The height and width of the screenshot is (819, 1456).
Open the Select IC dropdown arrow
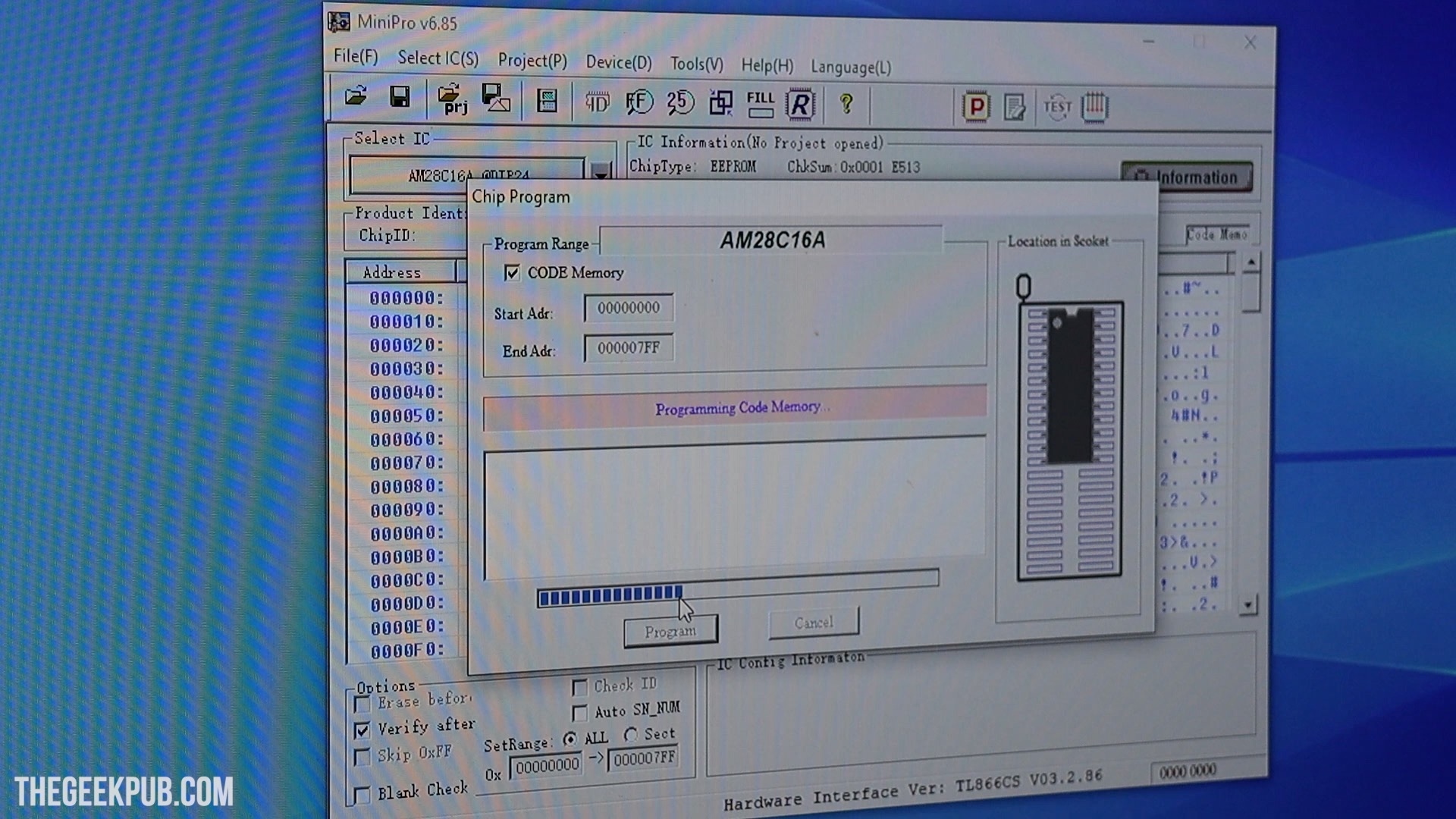click(x=601, y=171)
